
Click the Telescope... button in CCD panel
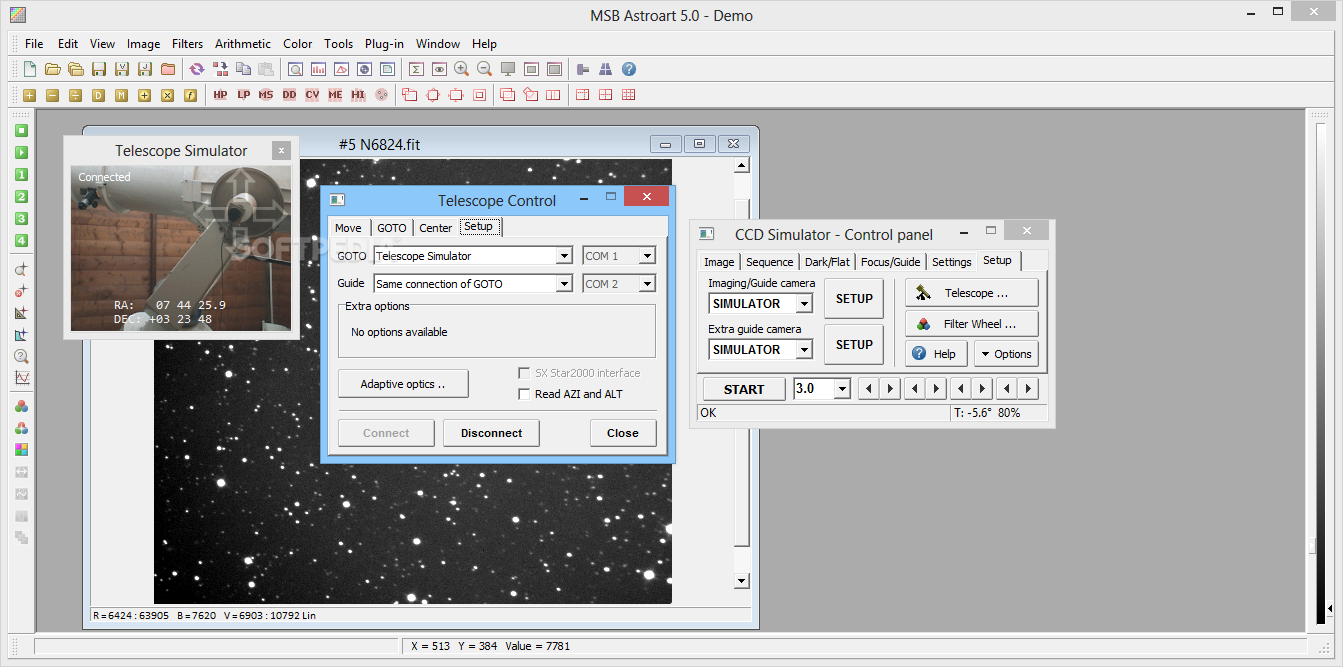coord(972,293)
